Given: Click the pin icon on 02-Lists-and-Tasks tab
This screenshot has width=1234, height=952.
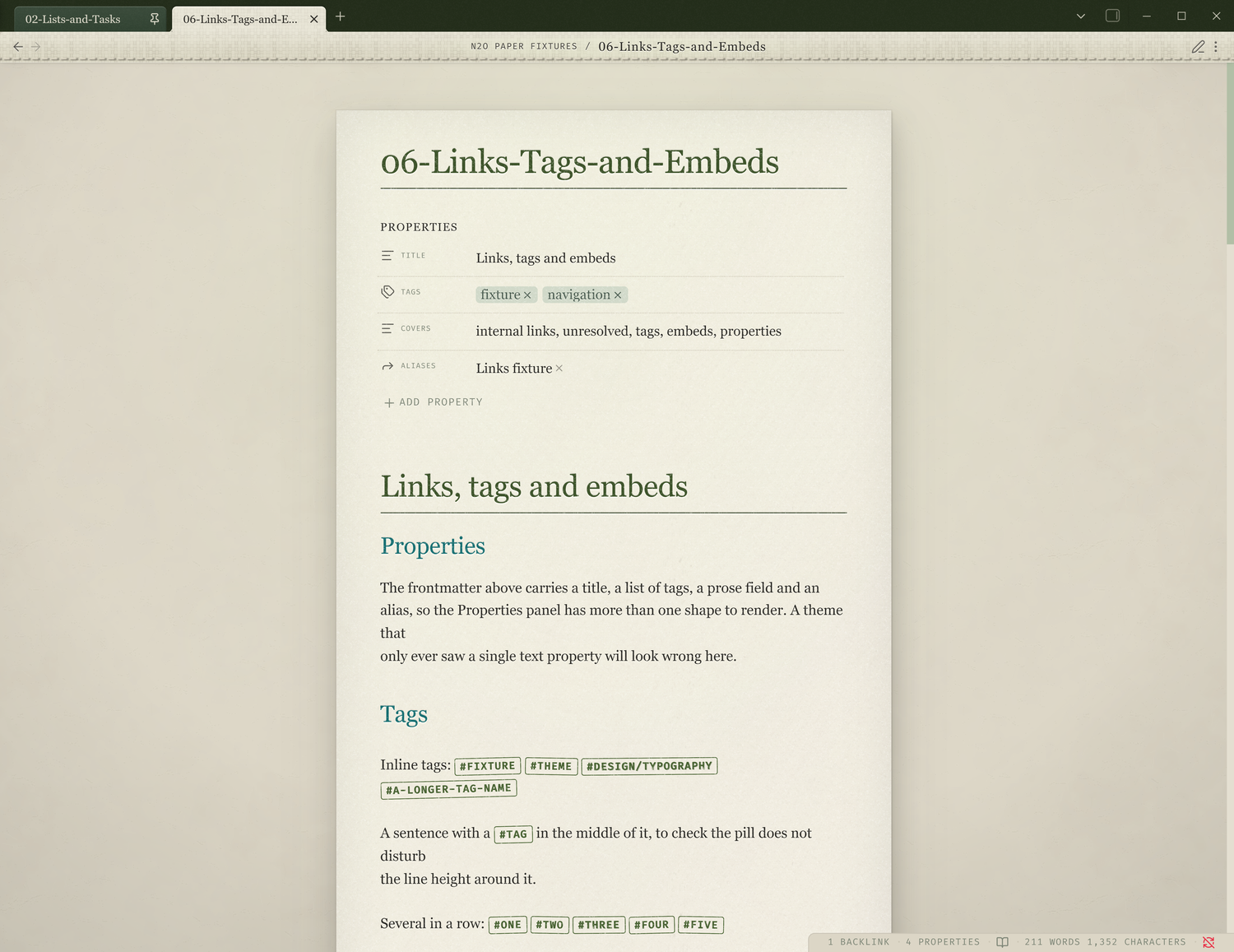Looking at the screenshot, I should [155, 18].
